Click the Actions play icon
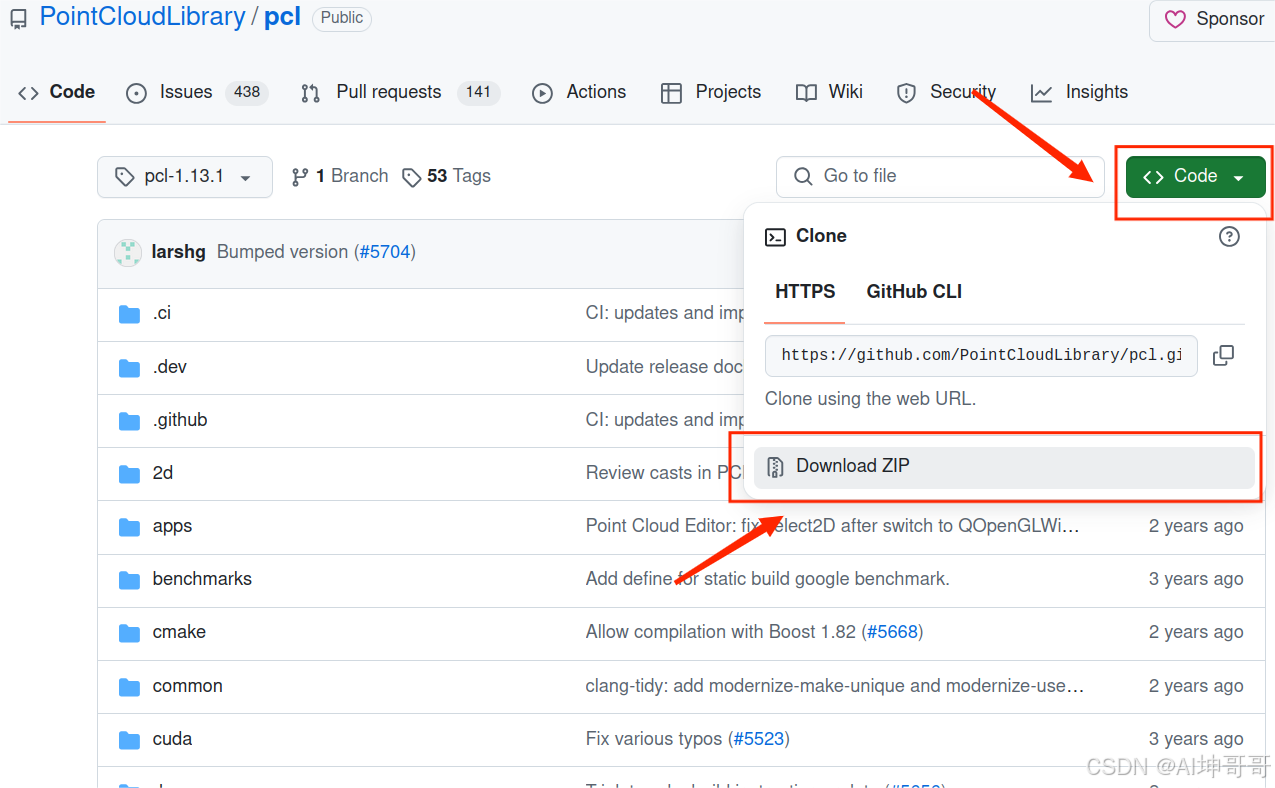This screenshot has width=1275, height=788. click(542, 93)
